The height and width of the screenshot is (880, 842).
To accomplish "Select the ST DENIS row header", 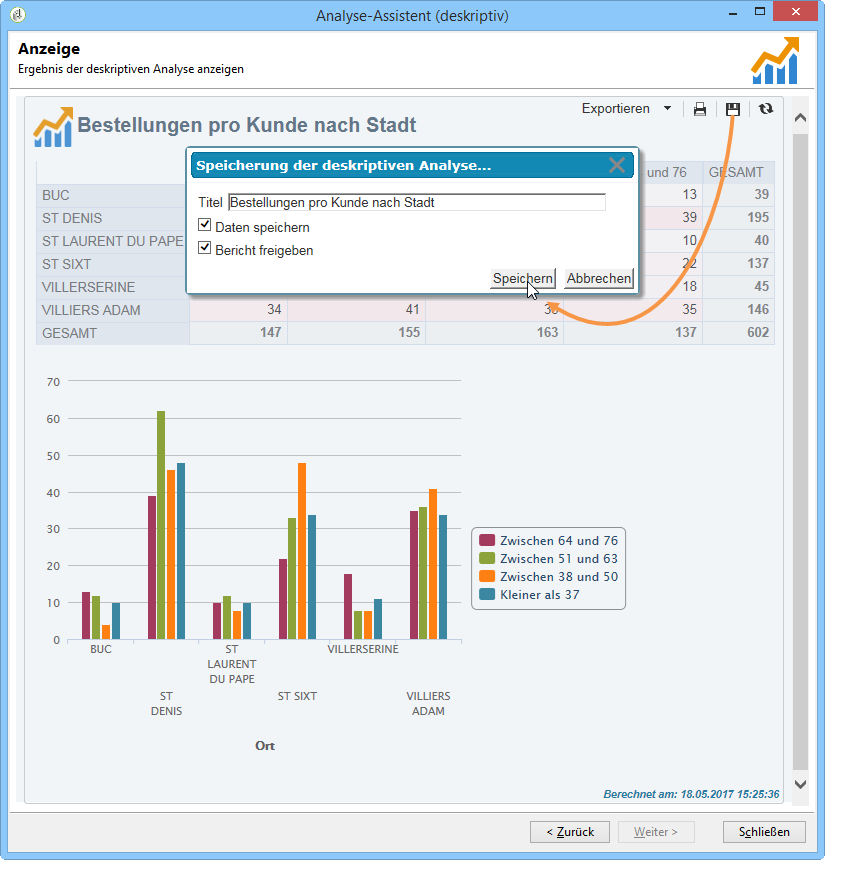I will [112, 218].
